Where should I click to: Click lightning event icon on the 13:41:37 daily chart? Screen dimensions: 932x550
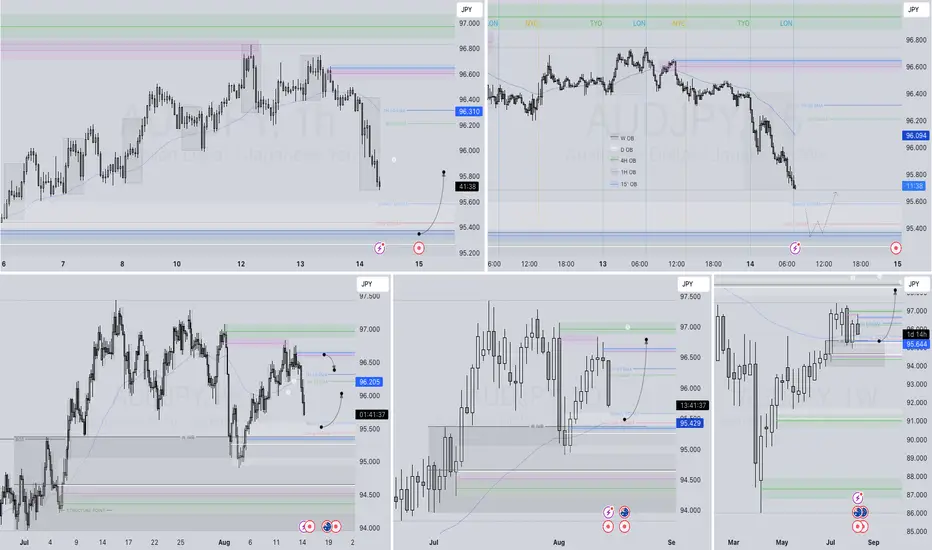click(x=608, y=512)
